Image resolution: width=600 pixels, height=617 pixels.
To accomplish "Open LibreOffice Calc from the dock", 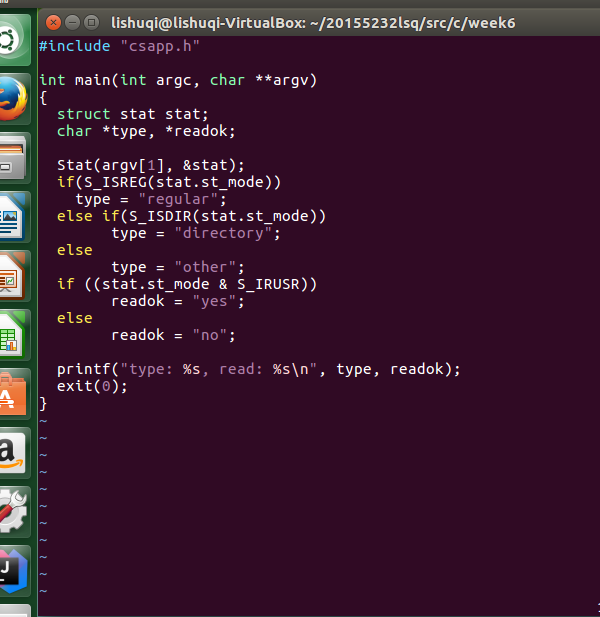I will [13, 335].
